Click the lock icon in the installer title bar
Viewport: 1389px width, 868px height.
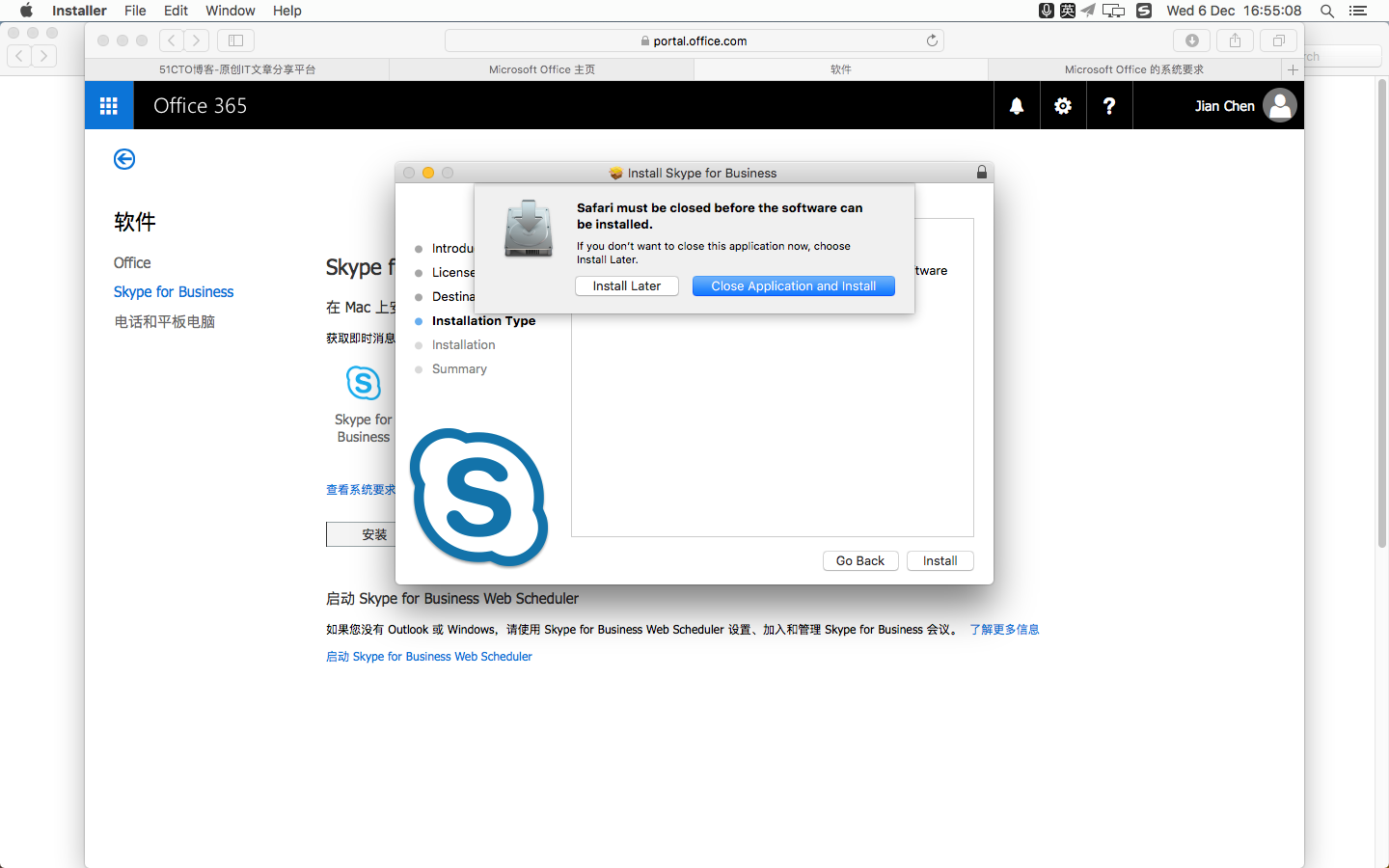982,173
